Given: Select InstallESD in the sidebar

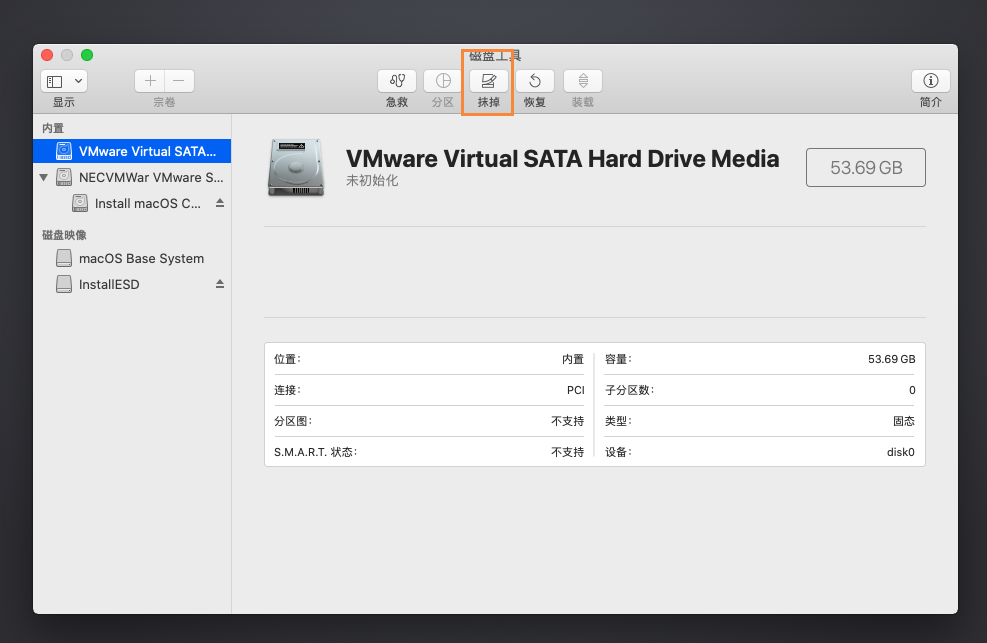Looking at the screenshot, I should [x=132, y=284].
